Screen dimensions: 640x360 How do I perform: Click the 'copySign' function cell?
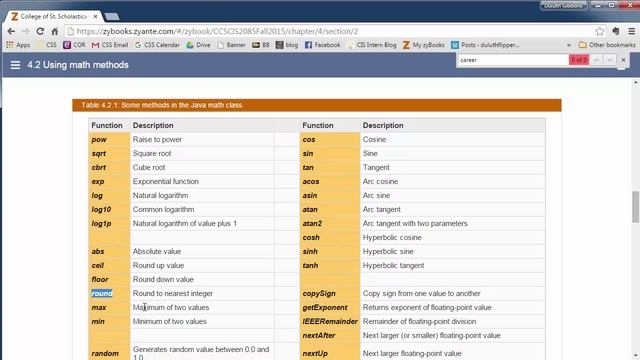pos(330,293)
